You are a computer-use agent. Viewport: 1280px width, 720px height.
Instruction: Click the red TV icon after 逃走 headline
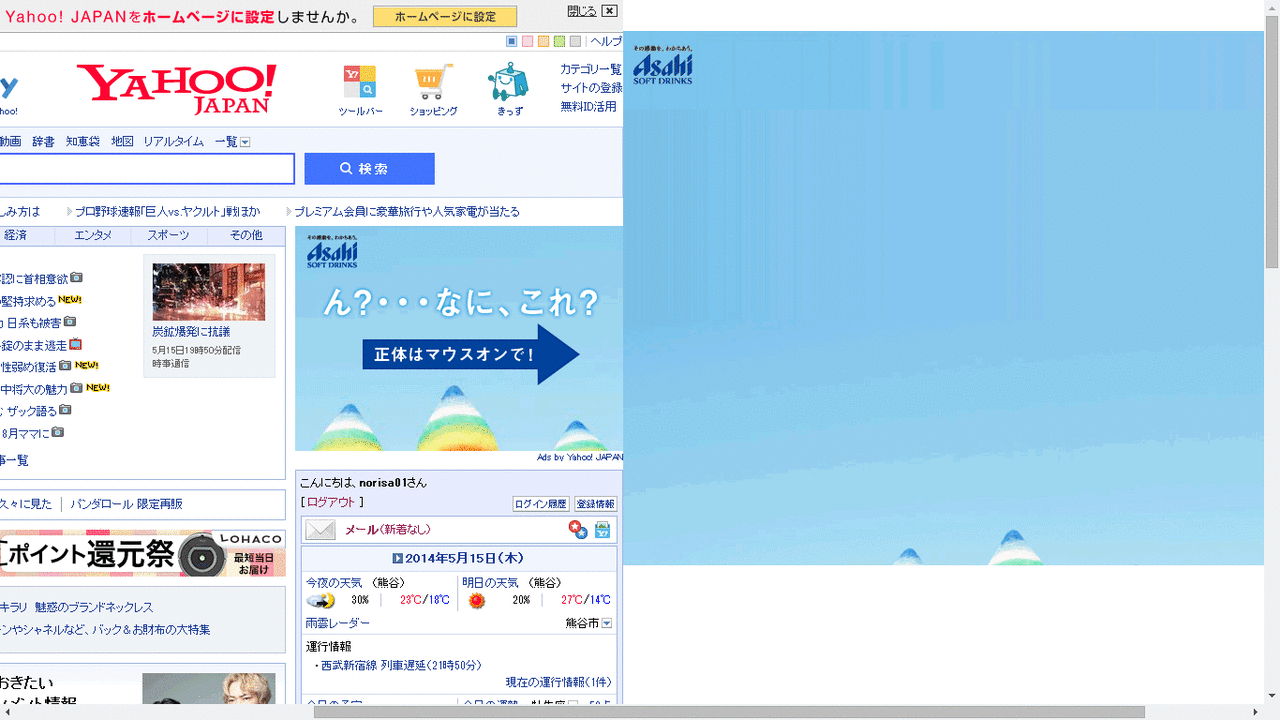pos(75,344)
